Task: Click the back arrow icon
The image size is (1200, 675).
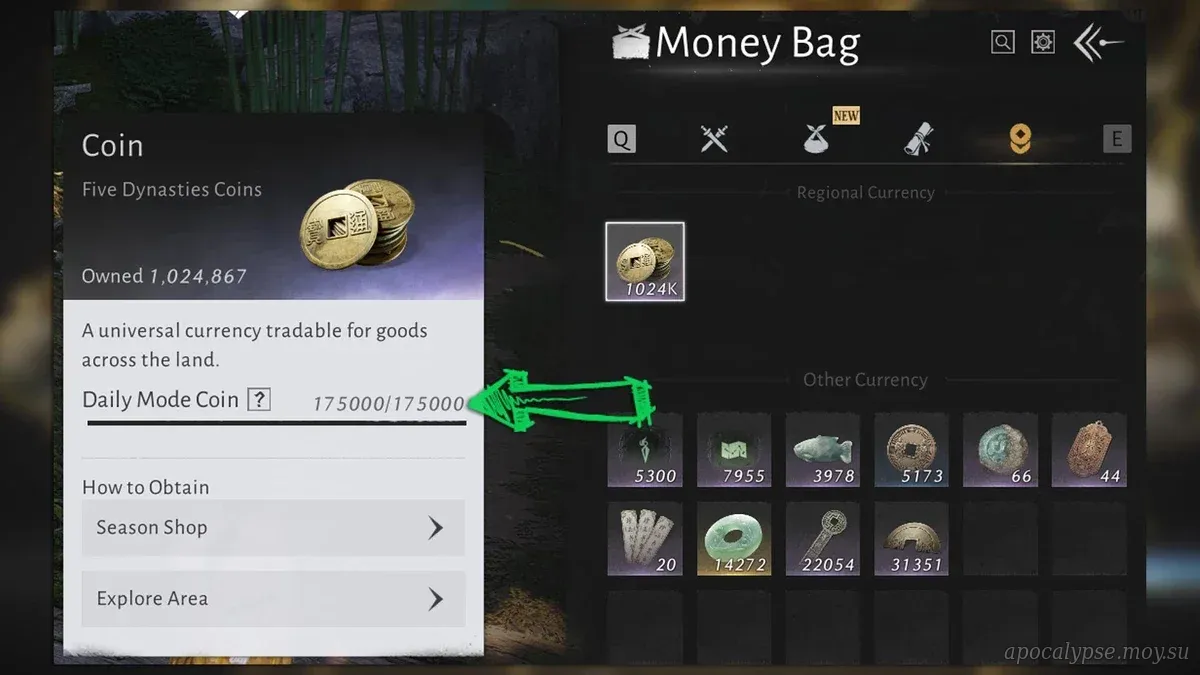Action: 1098,42
